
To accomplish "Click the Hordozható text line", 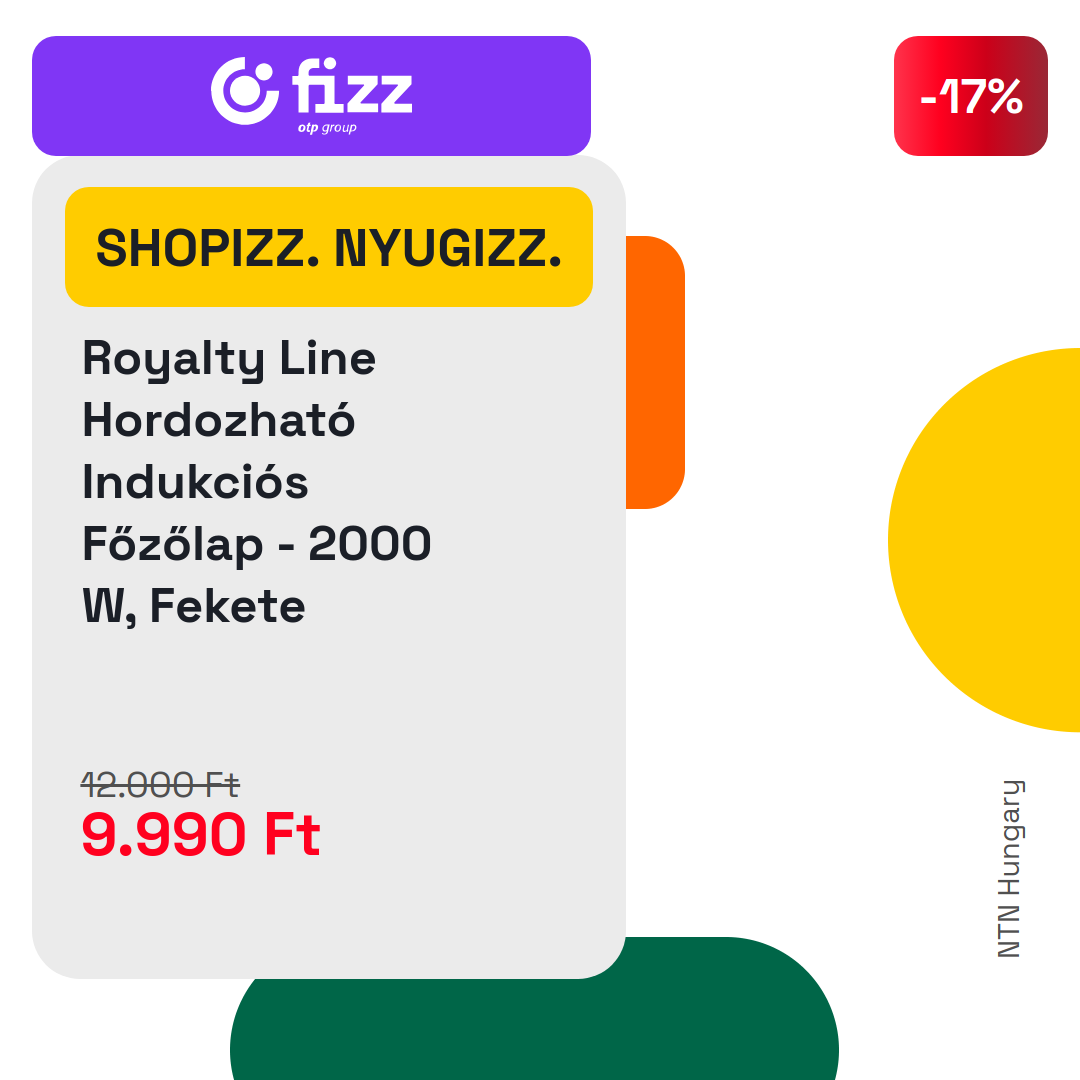I will pos(218,419).
